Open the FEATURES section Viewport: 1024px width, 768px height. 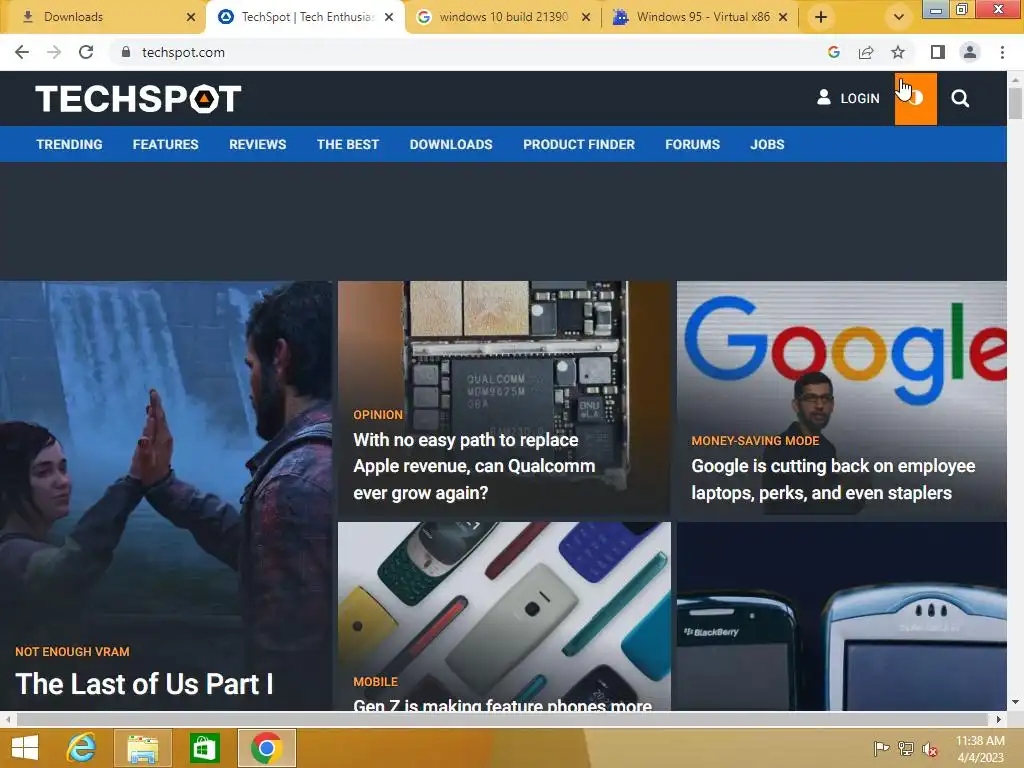tap(165, 144)
